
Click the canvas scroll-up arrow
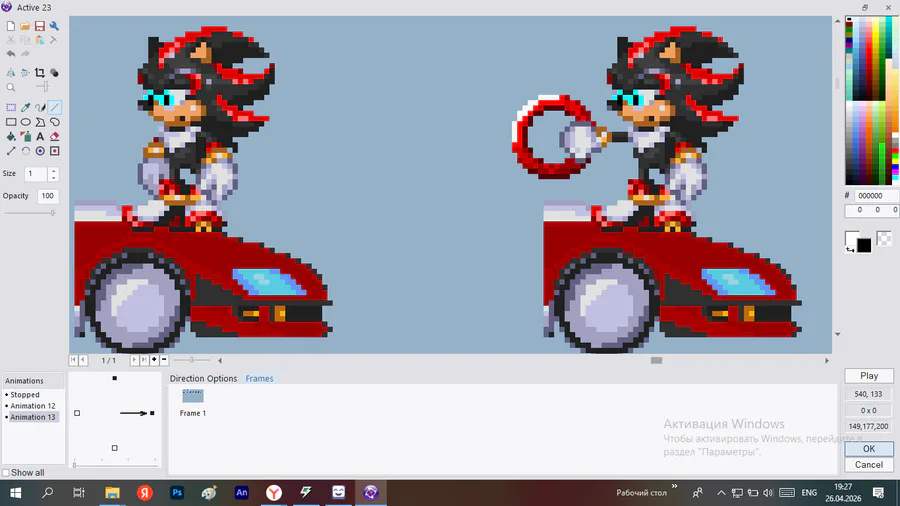coord(837,21)
